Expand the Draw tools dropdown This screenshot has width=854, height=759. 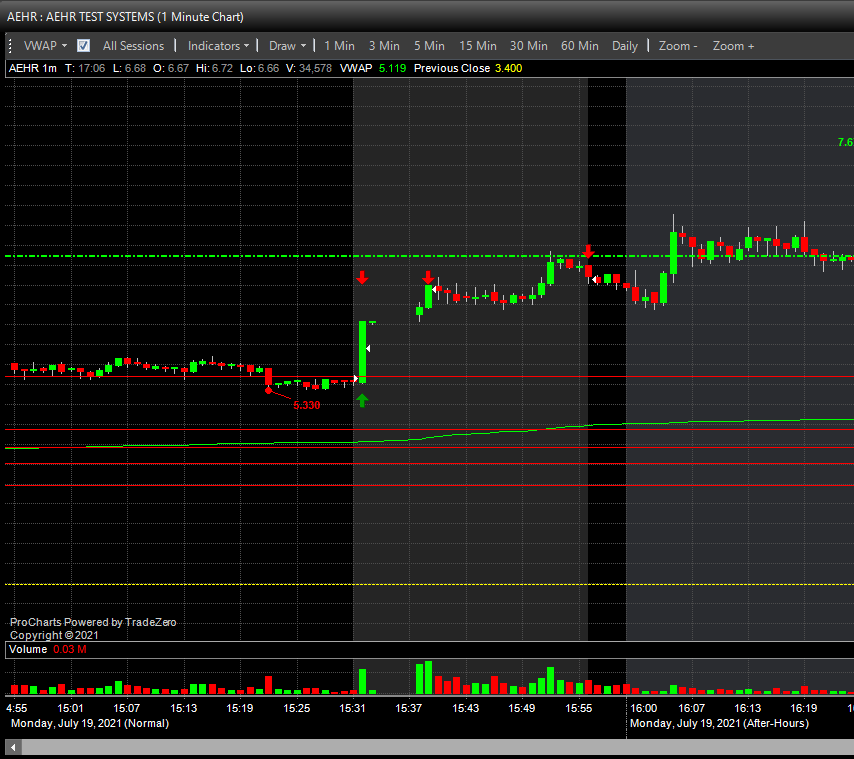287,46
